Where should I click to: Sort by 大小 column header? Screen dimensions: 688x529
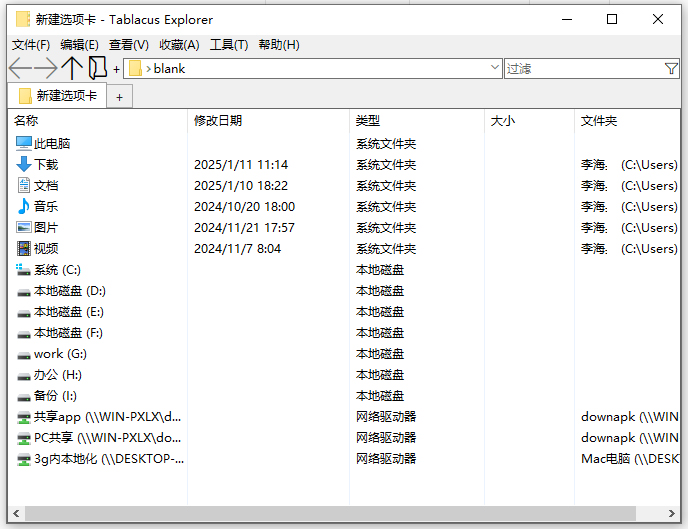point(529,121)
